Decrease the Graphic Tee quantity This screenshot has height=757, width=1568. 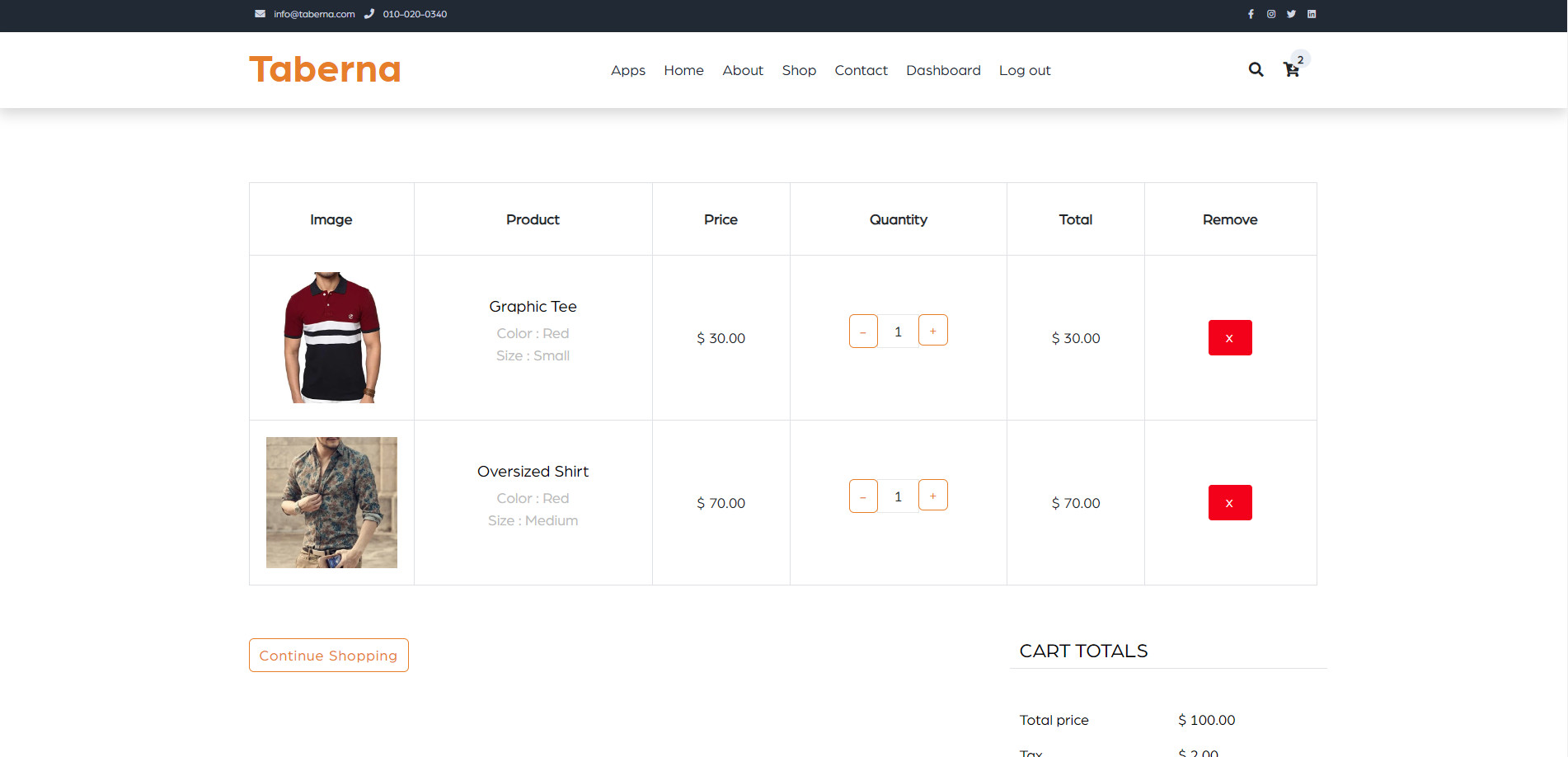863,330
